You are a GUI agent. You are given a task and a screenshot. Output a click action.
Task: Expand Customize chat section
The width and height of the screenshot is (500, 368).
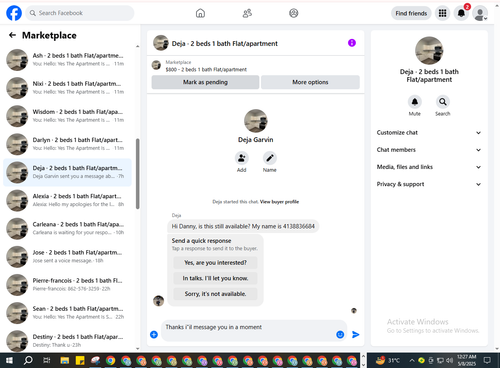pos(429,133)
